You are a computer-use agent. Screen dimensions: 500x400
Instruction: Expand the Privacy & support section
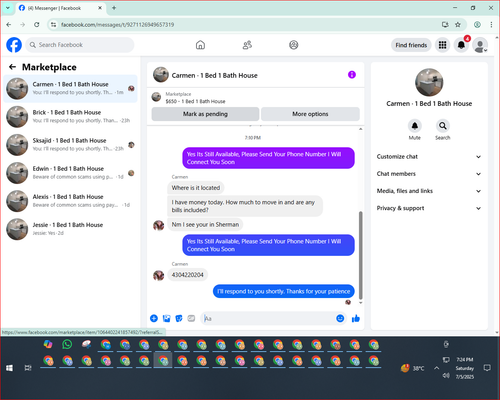pyautogui.click(x=429, y=208)
